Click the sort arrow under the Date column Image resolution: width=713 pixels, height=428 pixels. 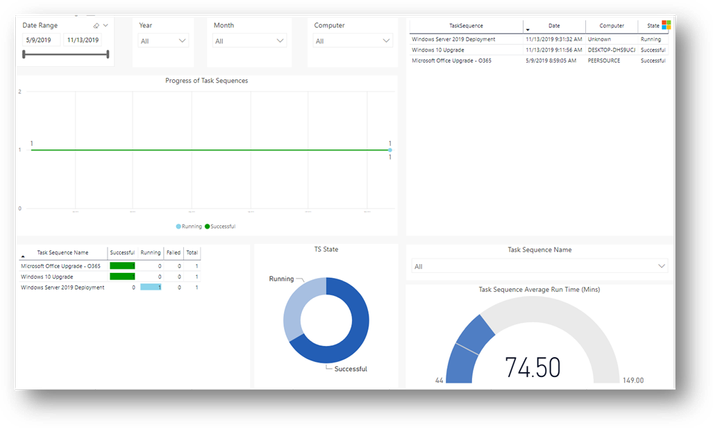(528, 30)
